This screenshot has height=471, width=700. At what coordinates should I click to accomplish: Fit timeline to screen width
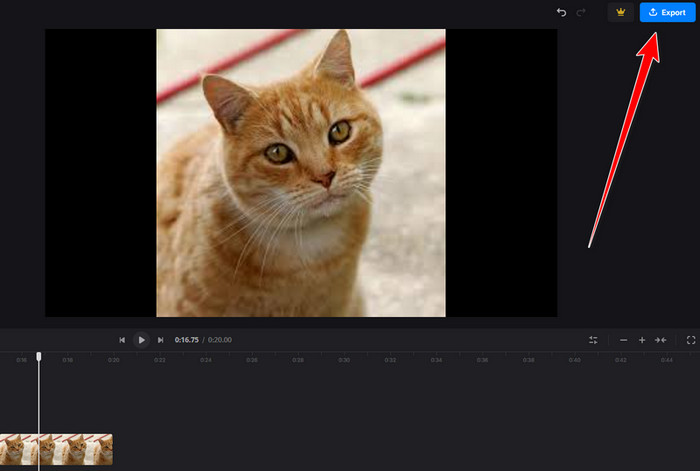[x=661, y=340]
